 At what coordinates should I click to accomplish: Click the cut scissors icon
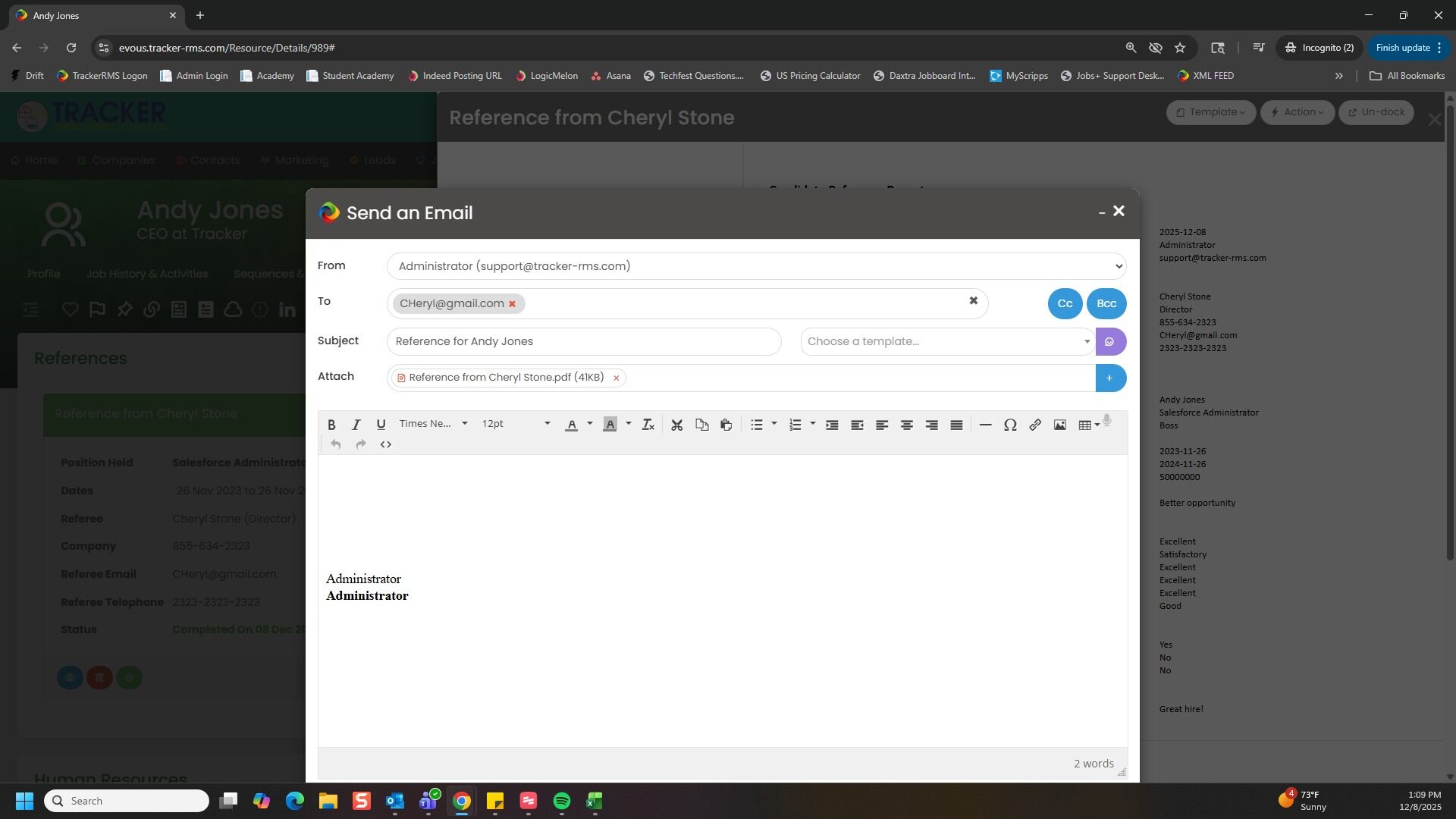pos(676,425)
